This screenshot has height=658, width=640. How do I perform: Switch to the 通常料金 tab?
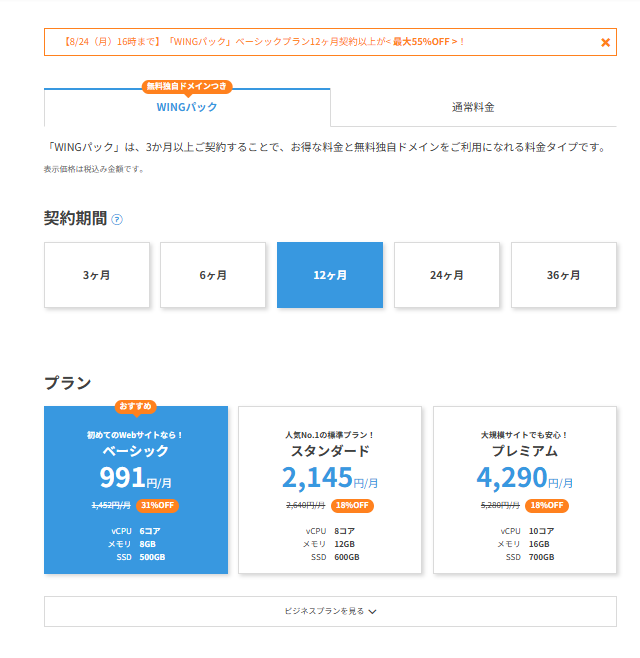(x=473, y=107)
